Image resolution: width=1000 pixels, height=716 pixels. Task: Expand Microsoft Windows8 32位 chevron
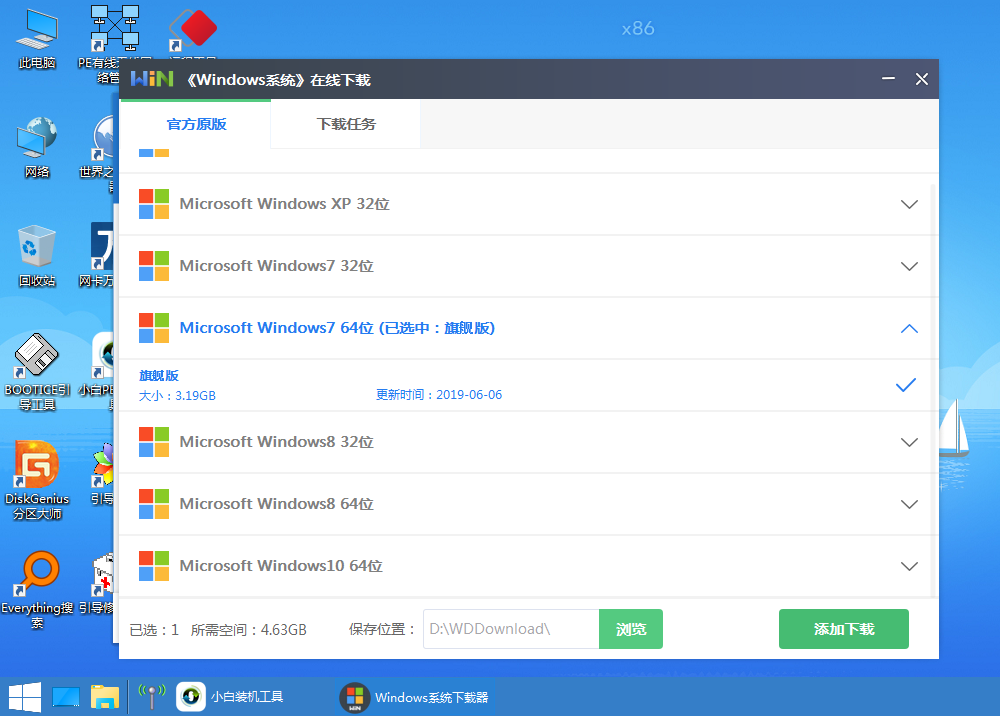909,442
